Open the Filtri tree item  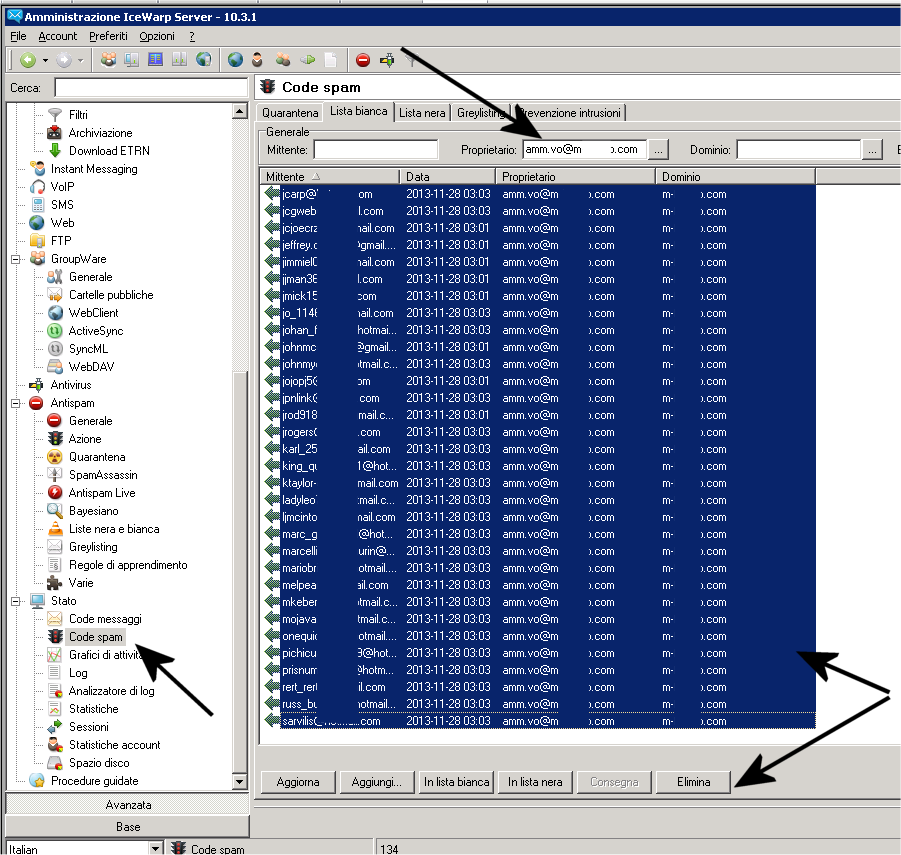tap(78, 114)
